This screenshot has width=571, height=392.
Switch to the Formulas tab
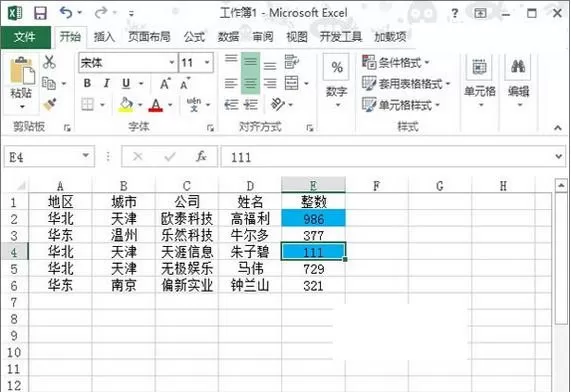pos(194,37)
